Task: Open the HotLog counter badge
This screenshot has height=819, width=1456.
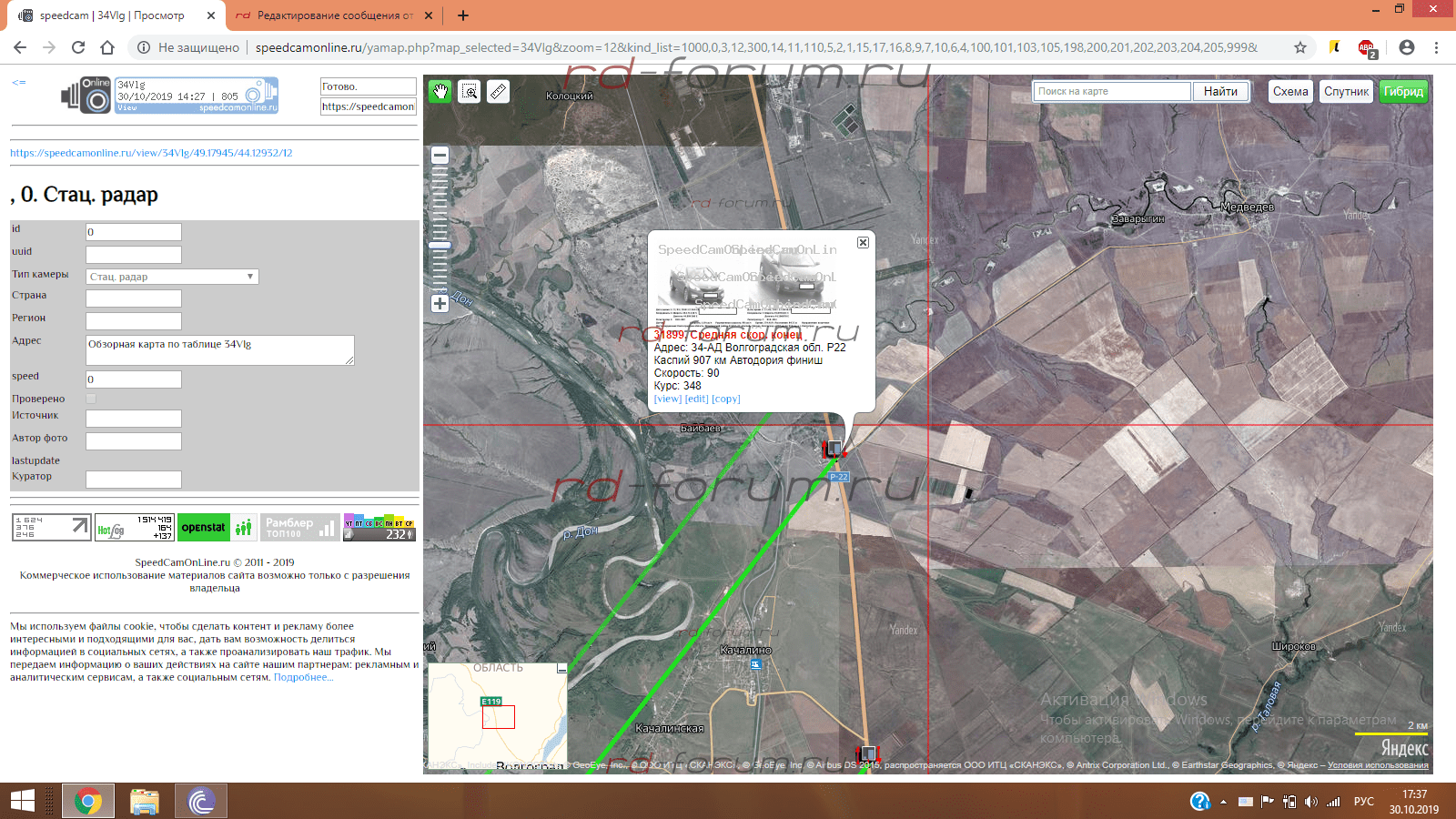Action: click(135, 528)
